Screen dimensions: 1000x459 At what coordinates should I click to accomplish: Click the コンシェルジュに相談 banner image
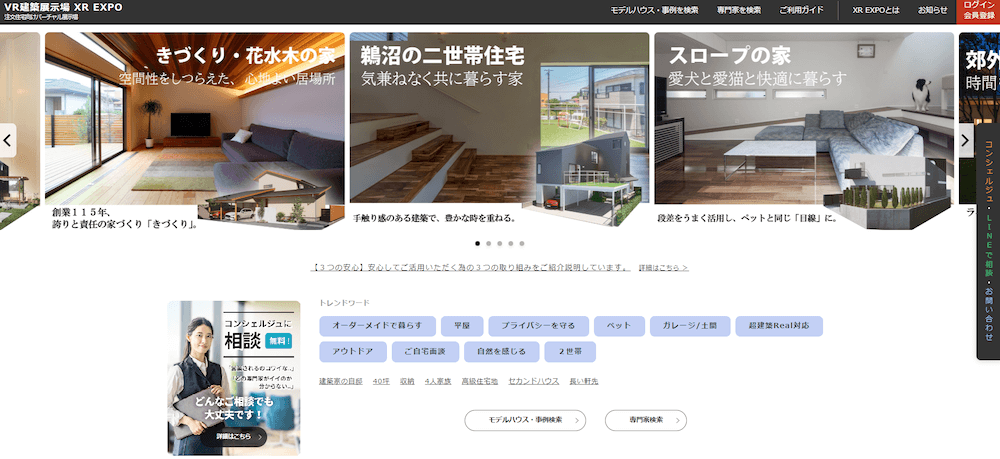[233, 377]
